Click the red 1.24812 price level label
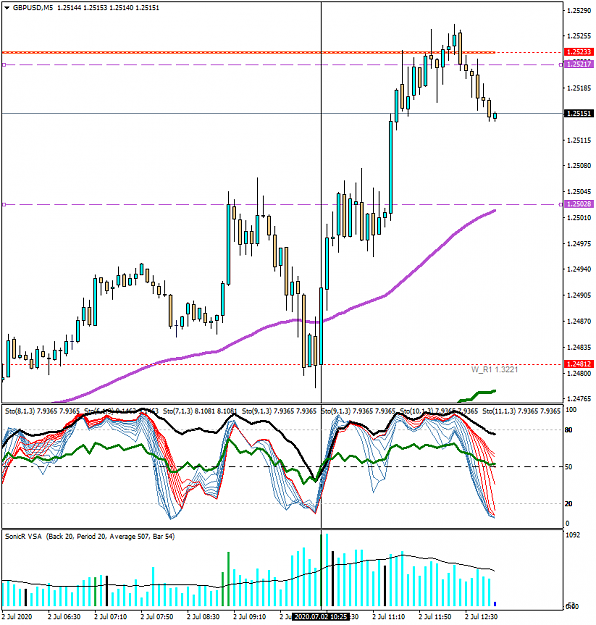 (579, 364)
